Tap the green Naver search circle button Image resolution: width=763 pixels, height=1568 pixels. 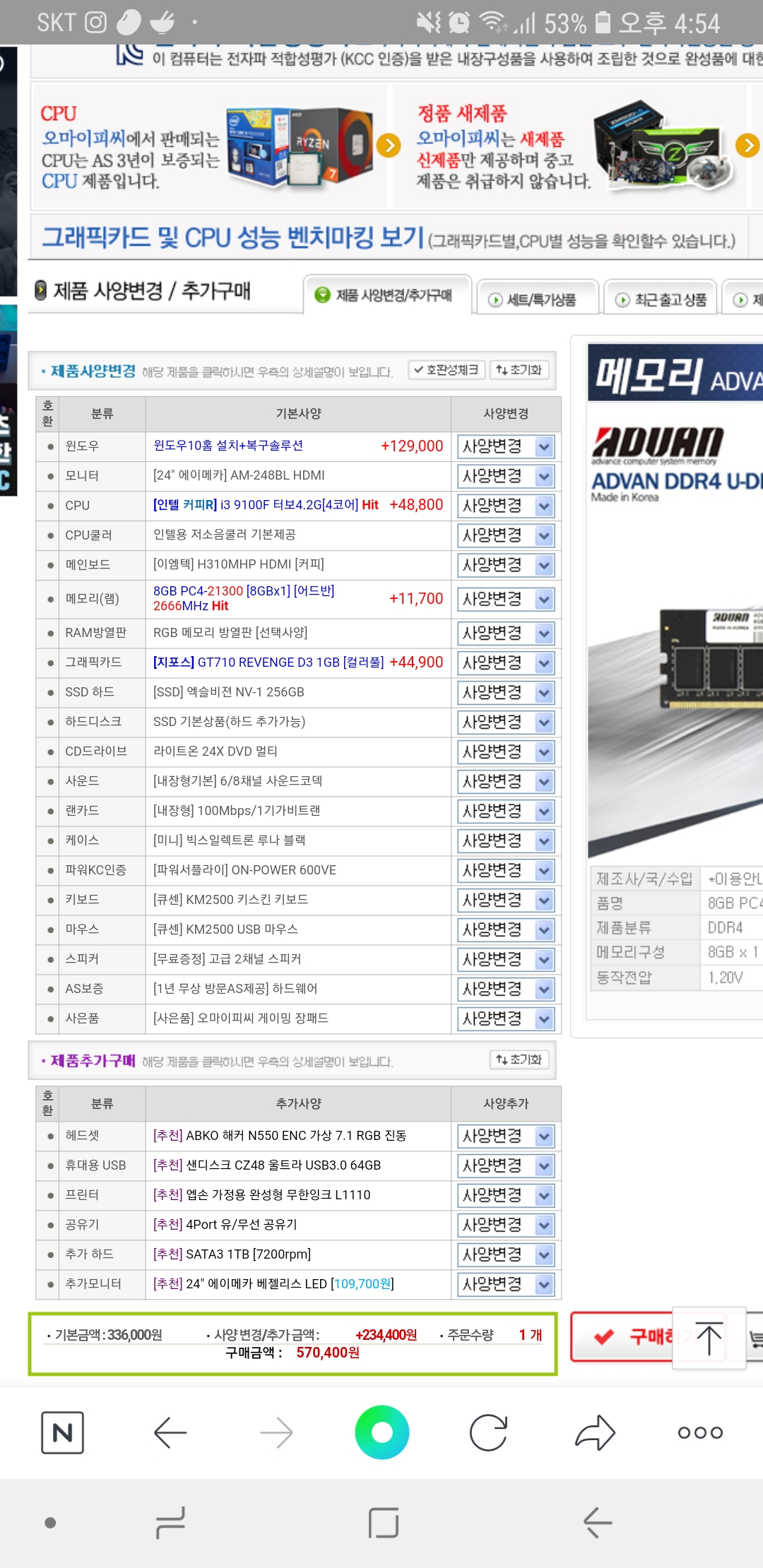(382, 1432)
